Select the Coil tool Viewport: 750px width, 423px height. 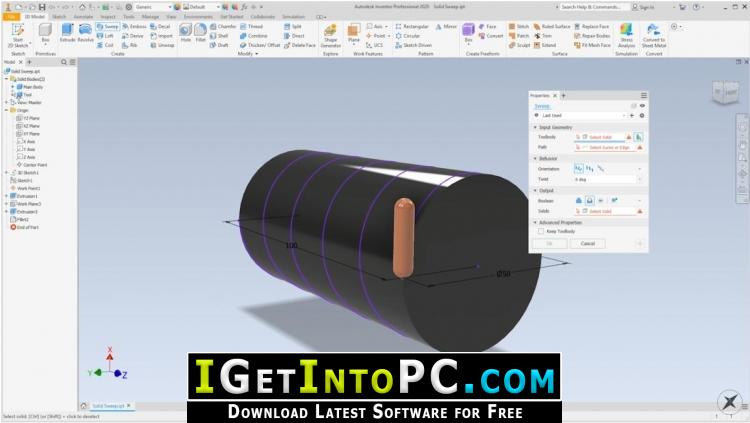click(x=105, y=45)
